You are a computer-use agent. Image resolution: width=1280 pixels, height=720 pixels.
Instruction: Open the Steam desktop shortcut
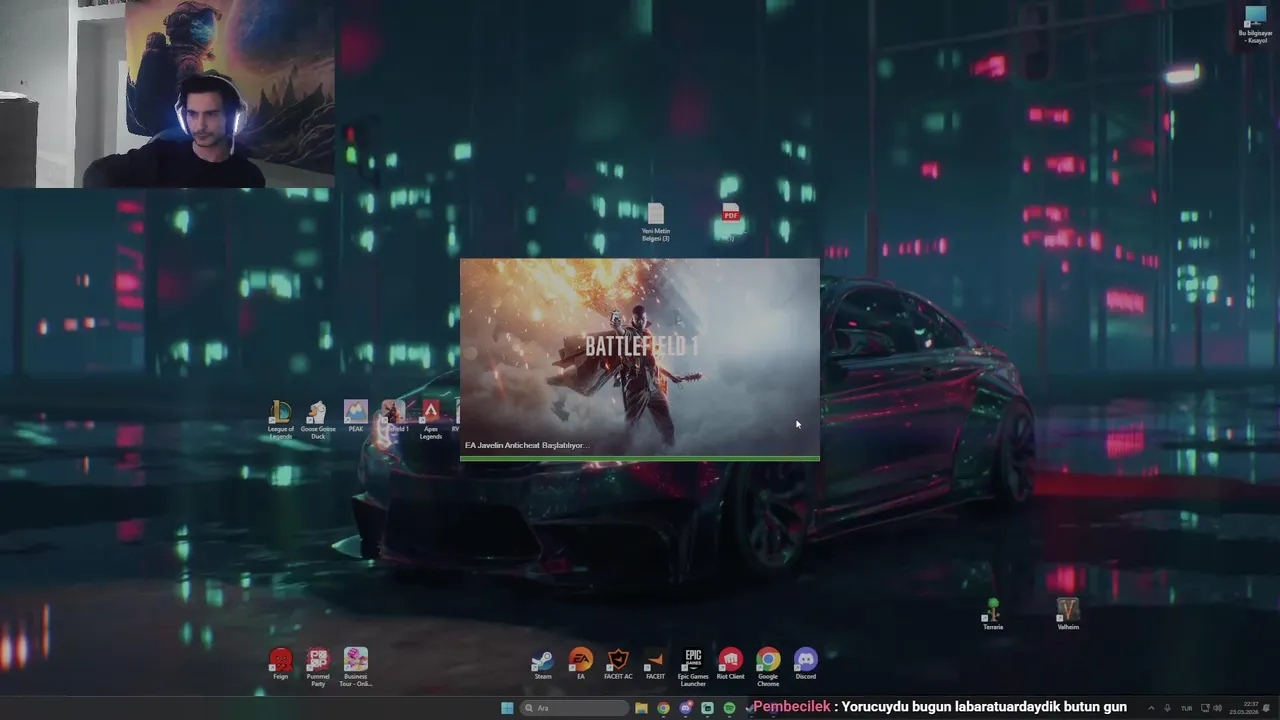tap(543, 664)
